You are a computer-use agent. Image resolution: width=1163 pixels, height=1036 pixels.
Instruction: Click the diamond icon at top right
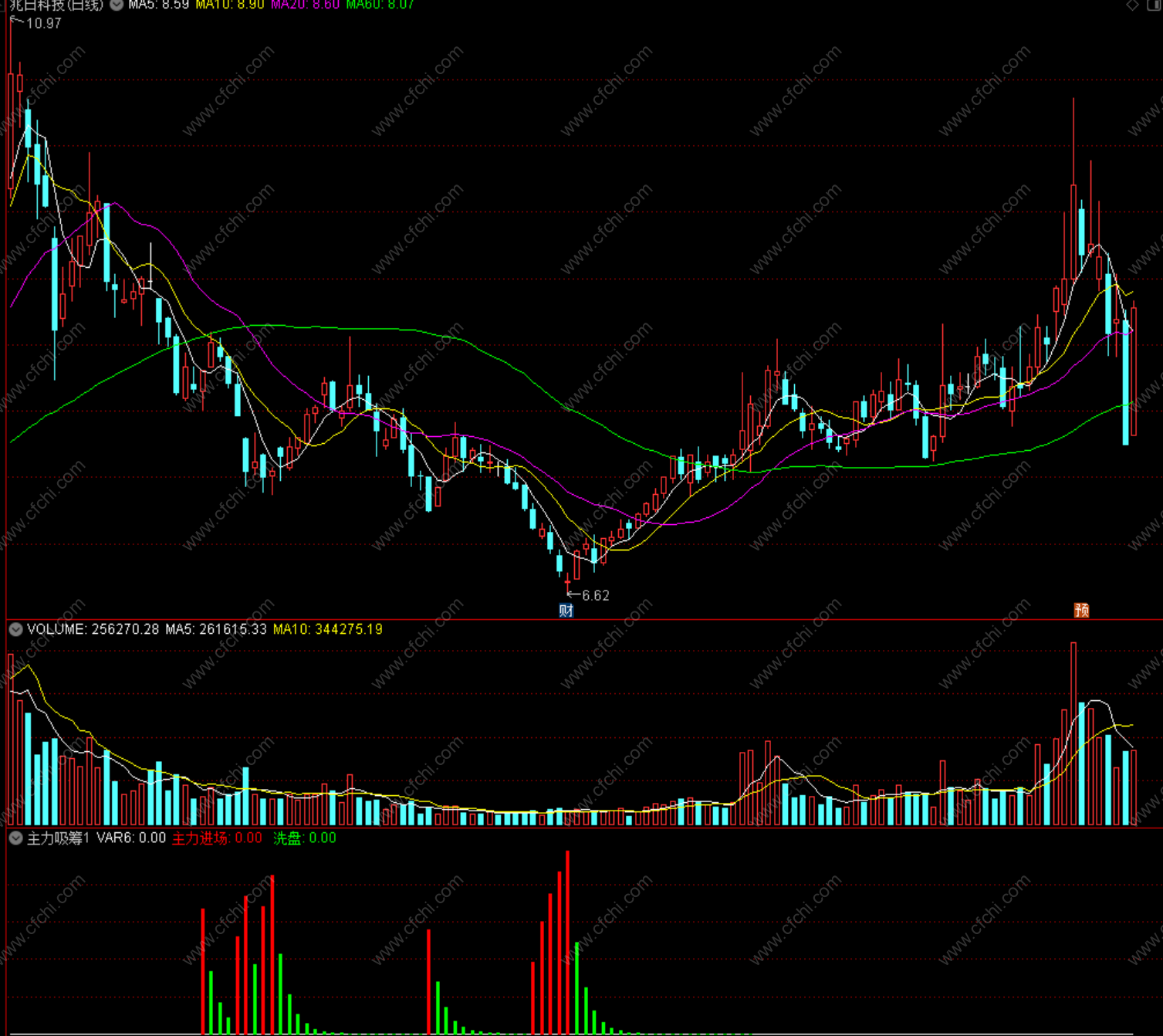1133,5
